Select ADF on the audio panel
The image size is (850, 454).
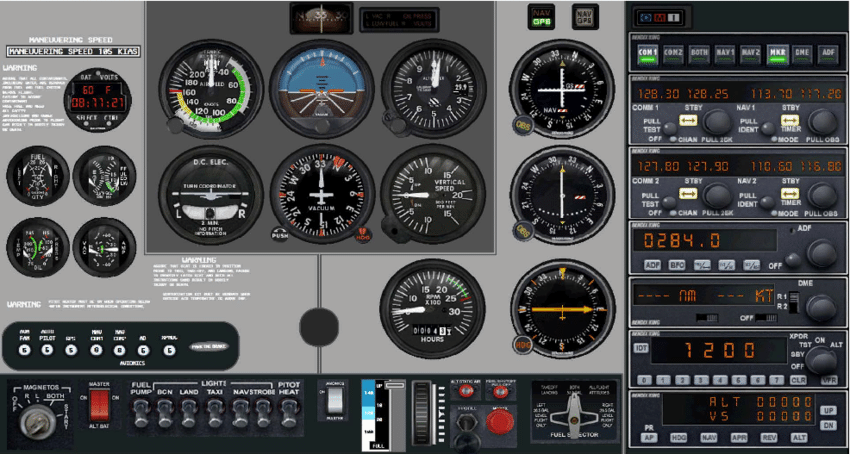[x=829, y=54]
